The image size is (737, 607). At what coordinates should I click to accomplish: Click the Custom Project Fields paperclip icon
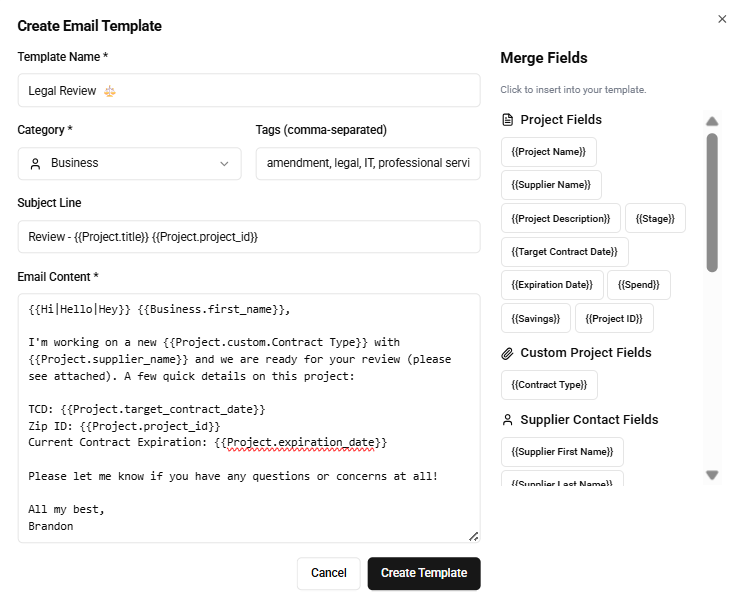[507, 353]
